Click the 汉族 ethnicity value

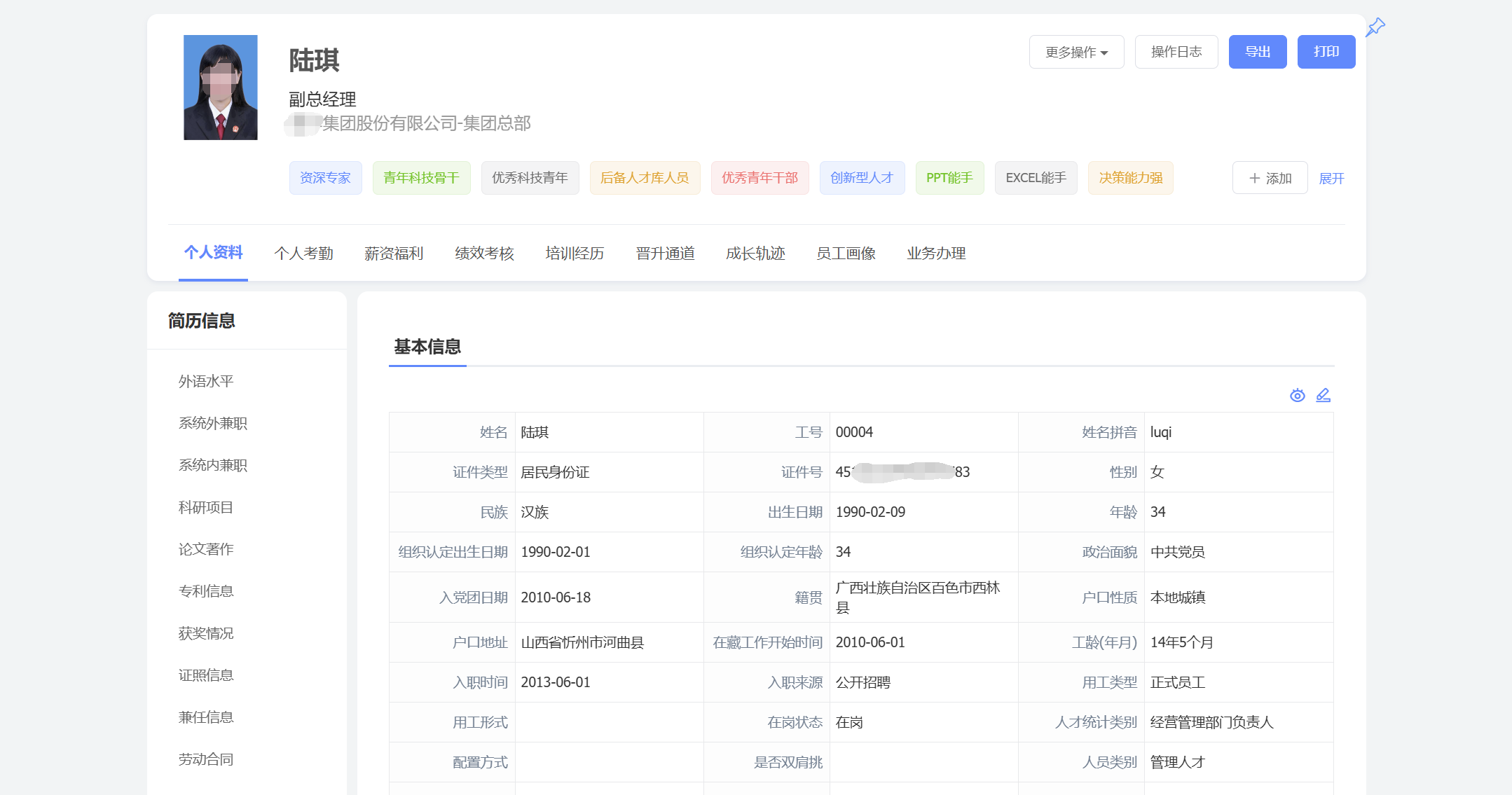pyautogui.click(x=535, y=512)
